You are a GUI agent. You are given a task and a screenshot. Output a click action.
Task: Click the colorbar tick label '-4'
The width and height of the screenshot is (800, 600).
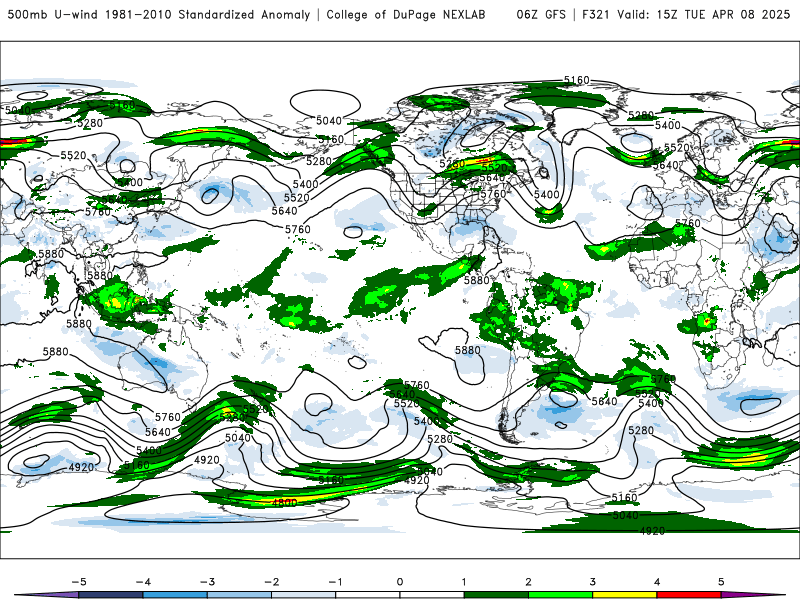(143, 582)
